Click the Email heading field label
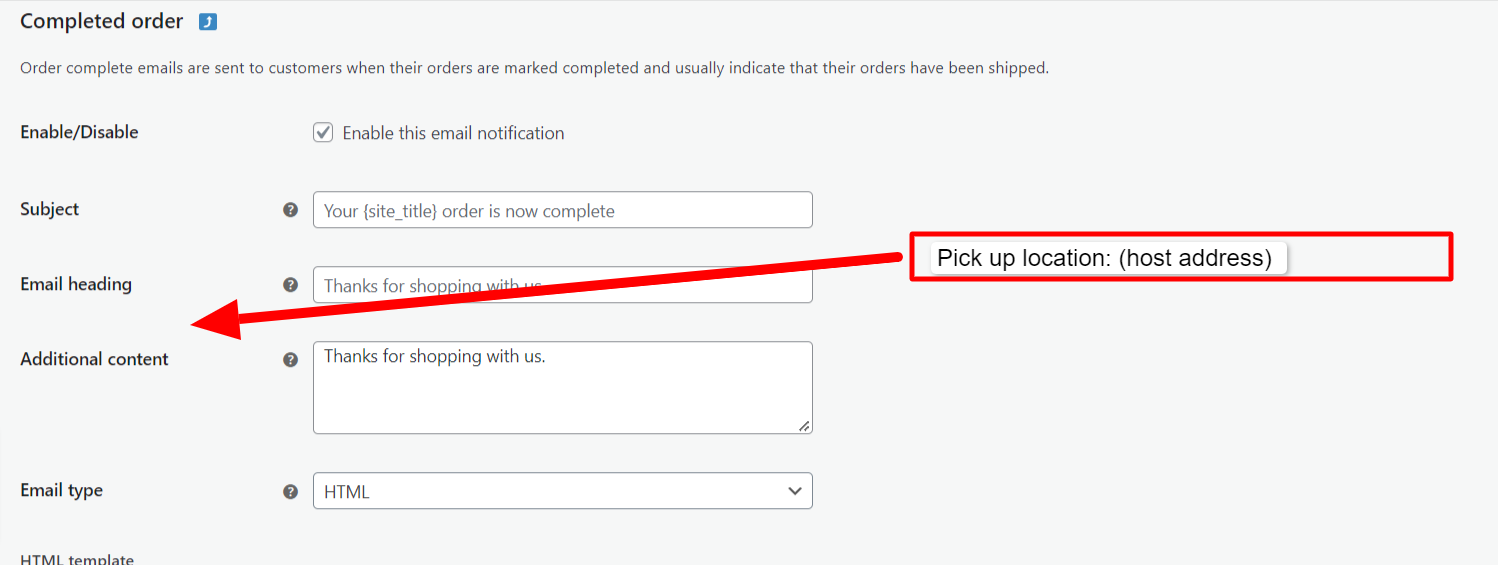 76,285
